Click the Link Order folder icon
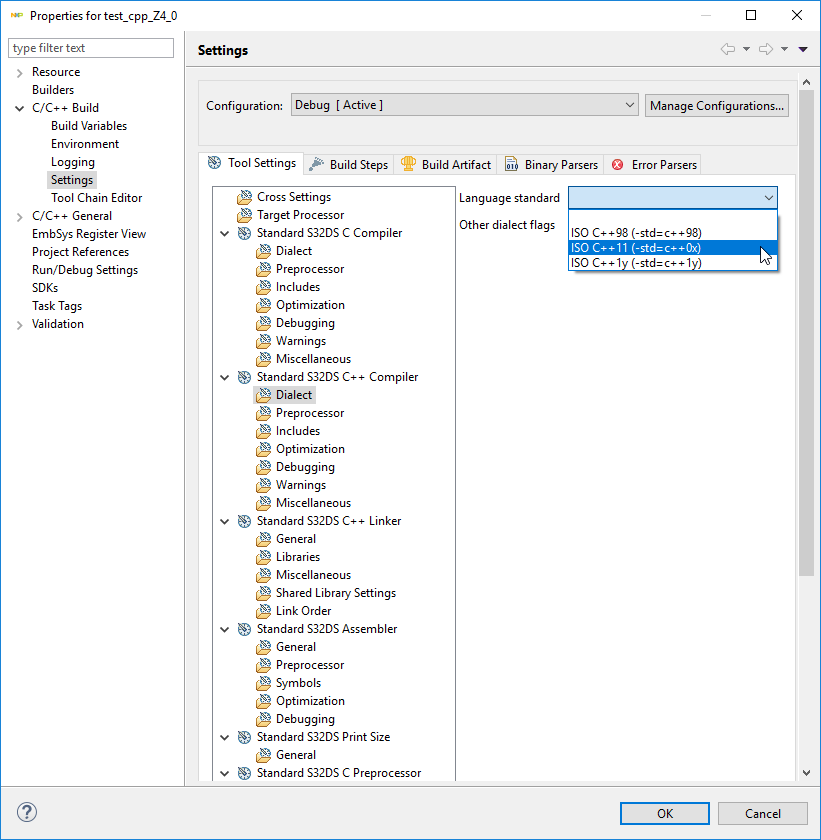 point(263,611)
